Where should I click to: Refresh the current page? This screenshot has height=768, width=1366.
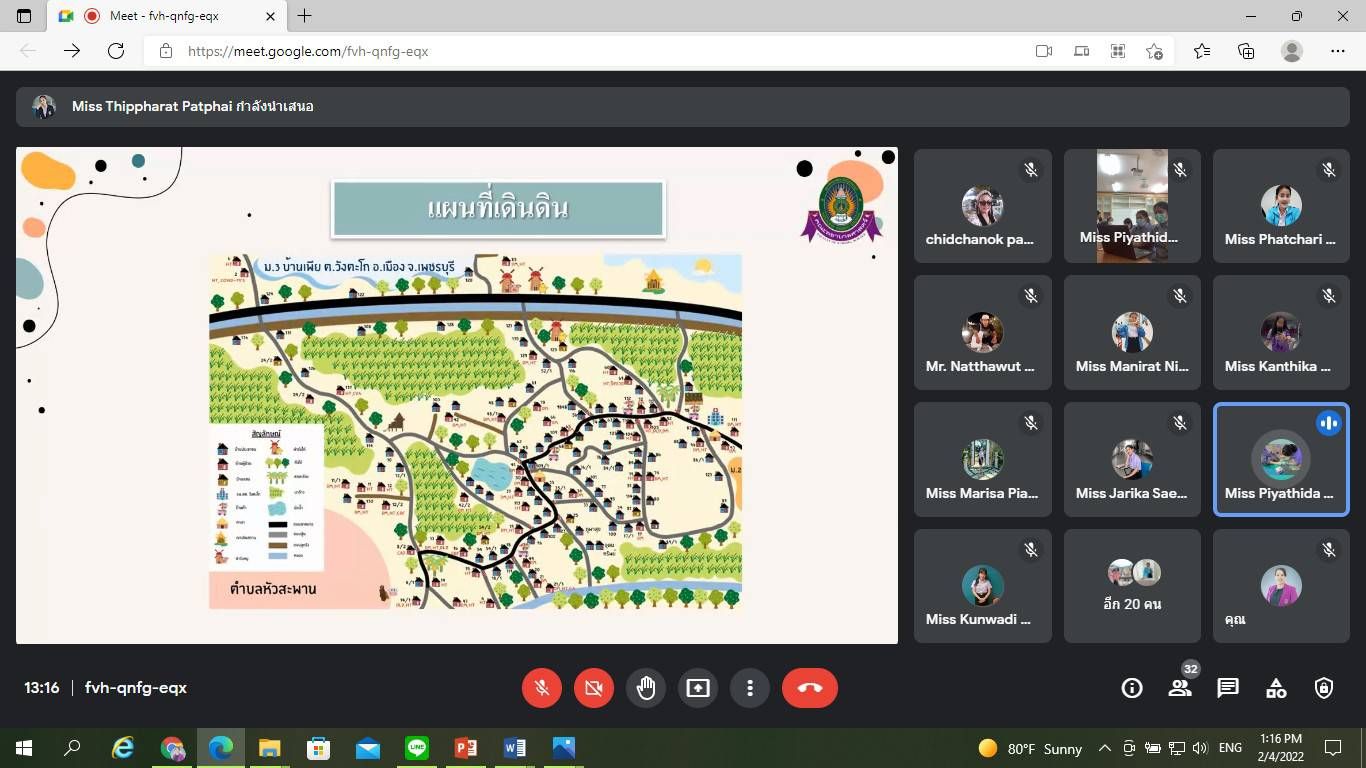click(116, 51)
